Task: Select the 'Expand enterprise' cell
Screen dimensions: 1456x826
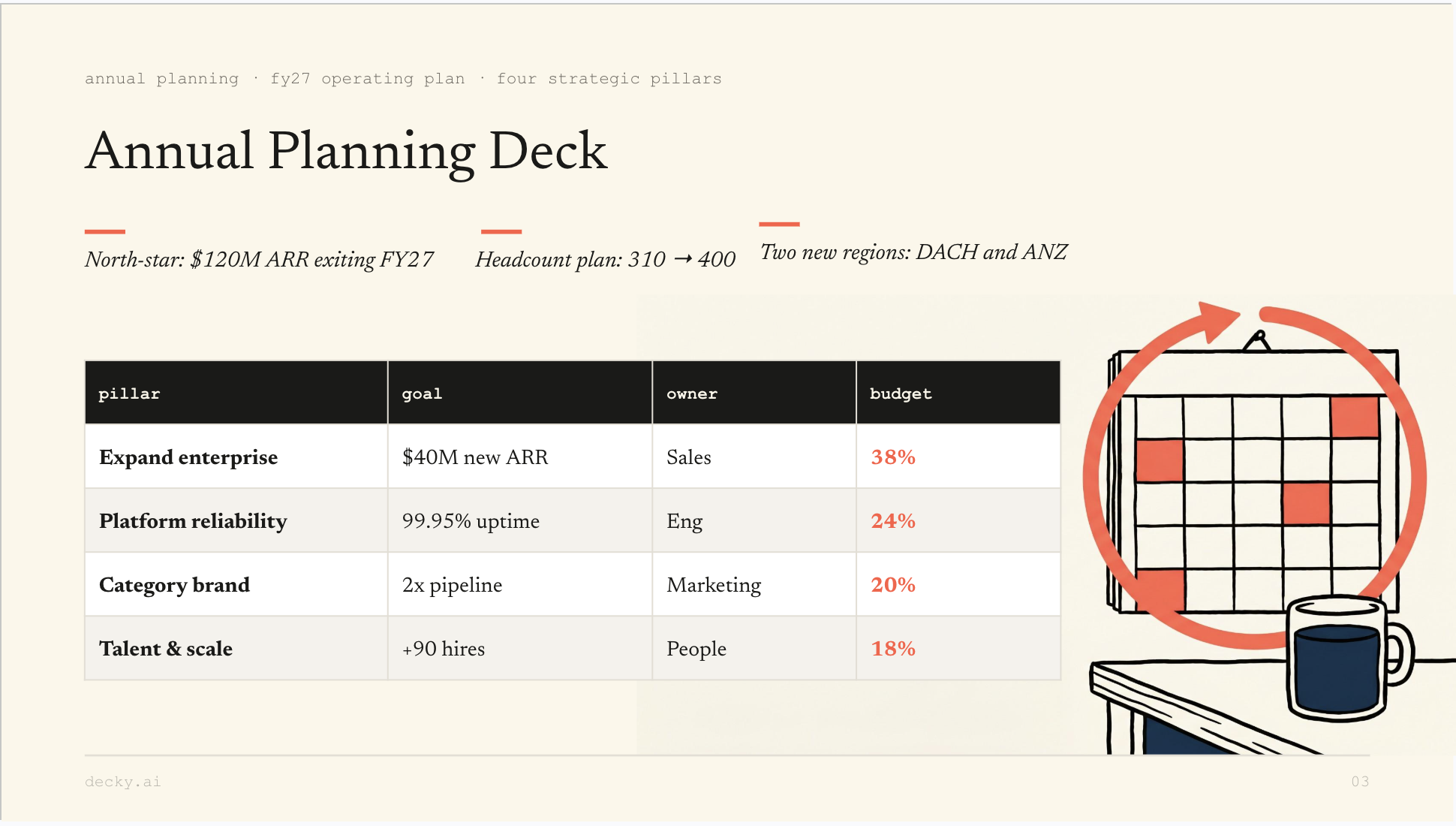Action: (x=236, y=457)
